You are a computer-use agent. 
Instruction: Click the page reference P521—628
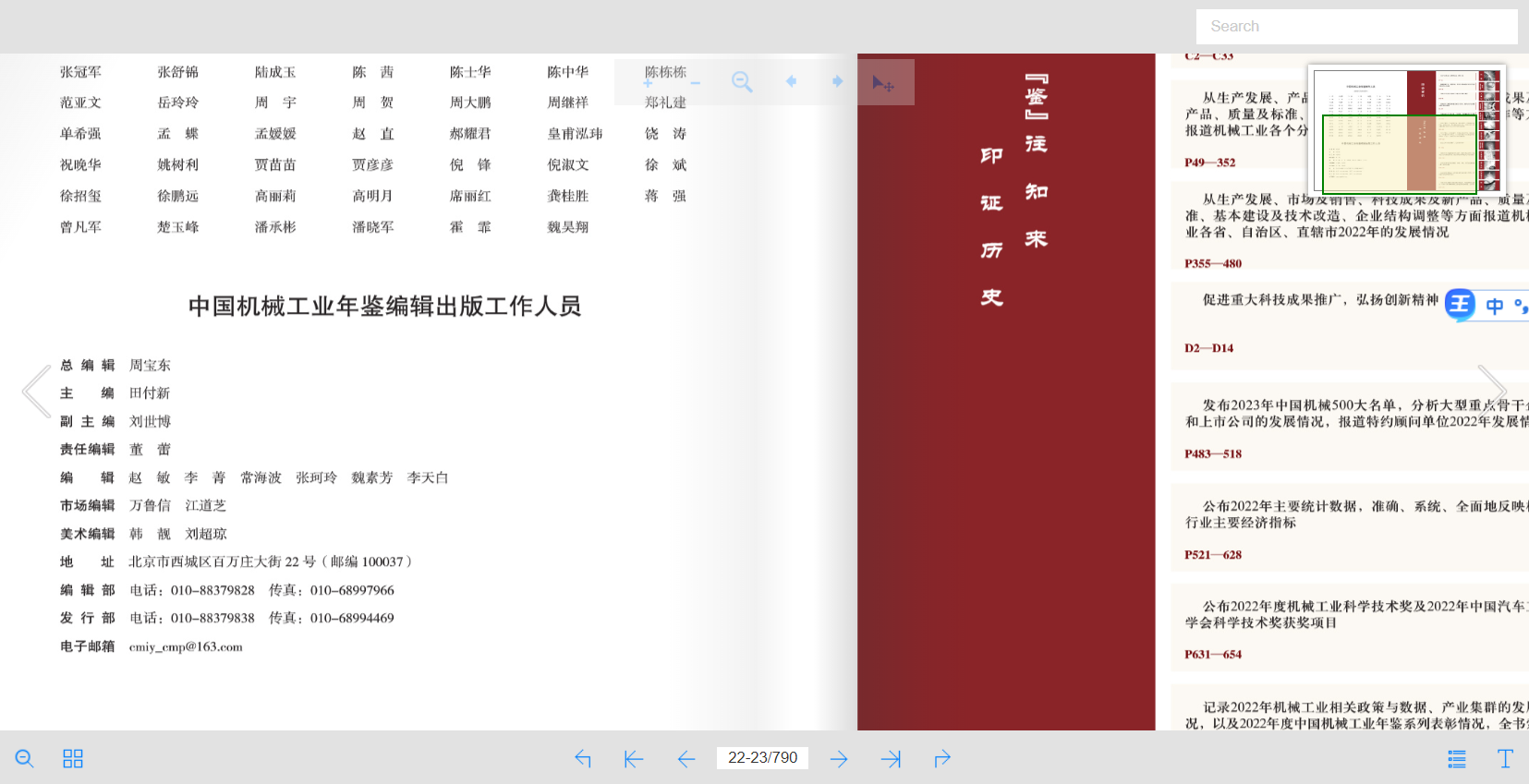tap(1213, 555)
